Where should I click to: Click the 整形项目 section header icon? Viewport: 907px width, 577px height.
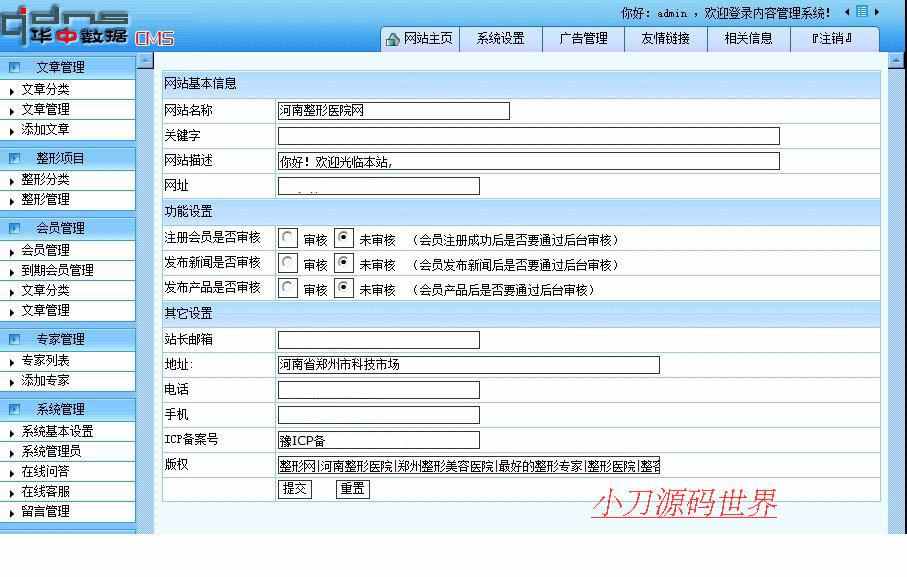tap(14, 158)
